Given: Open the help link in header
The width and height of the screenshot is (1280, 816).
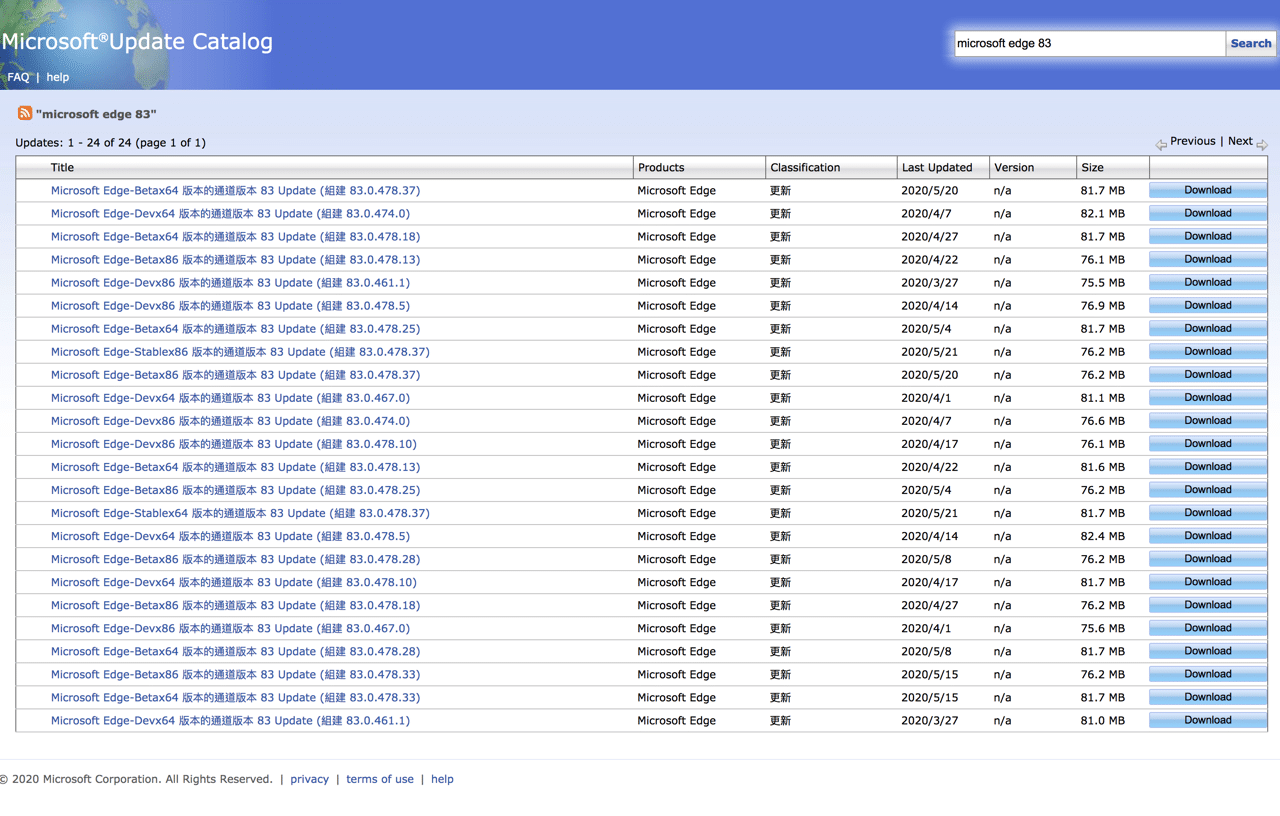Looking at the screenshot, I should coord(58,77).
